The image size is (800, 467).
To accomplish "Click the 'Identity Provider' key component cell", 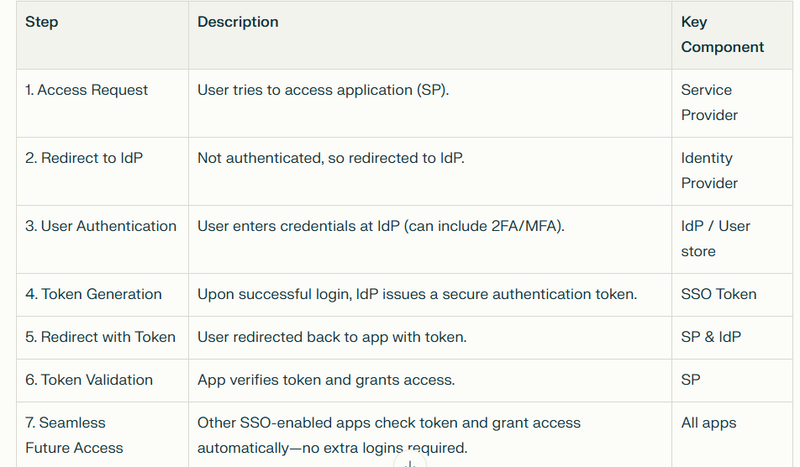I will [x=732, y=171].
